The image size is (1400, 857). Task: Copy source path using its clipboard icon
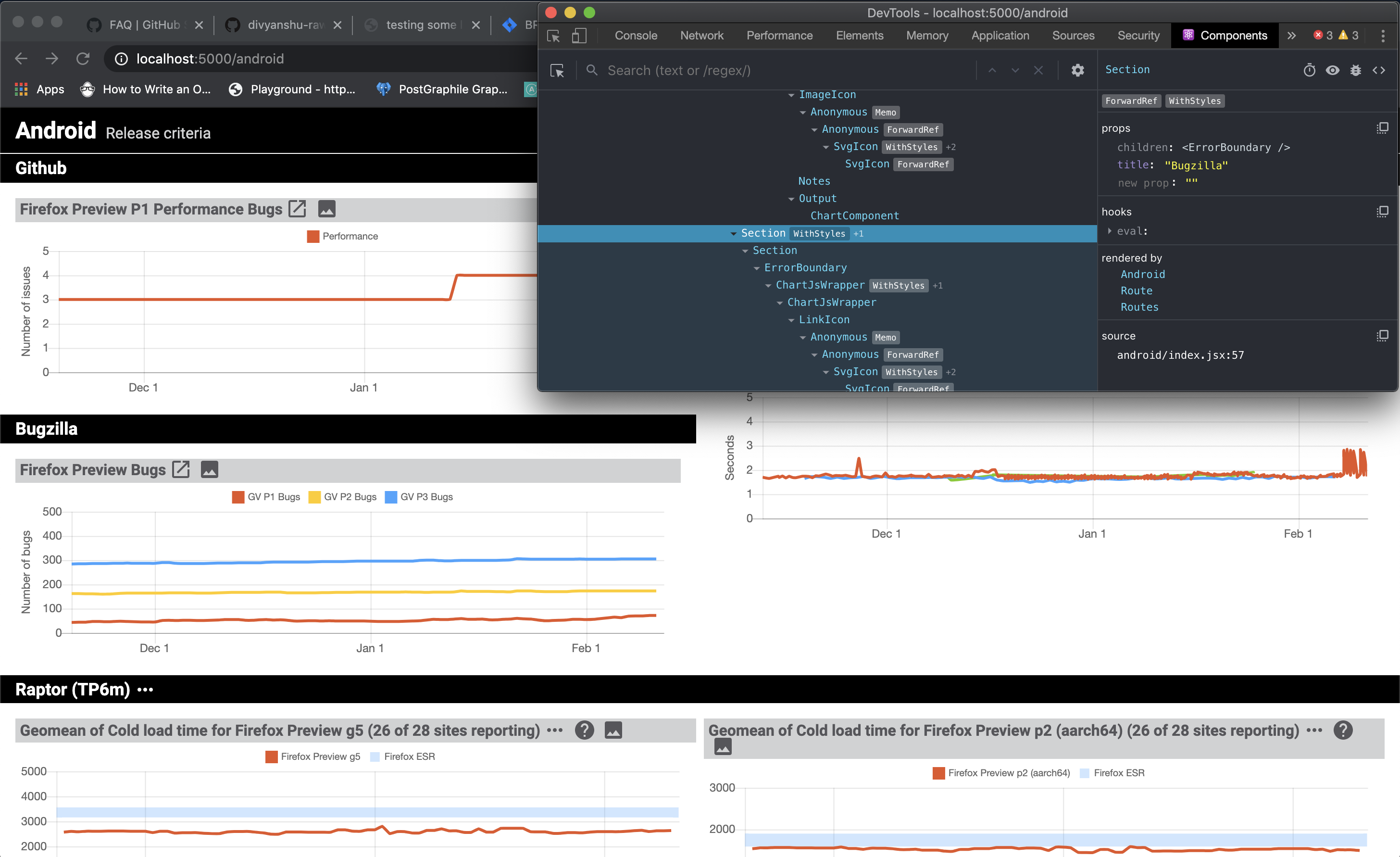tap(1382, 335)
